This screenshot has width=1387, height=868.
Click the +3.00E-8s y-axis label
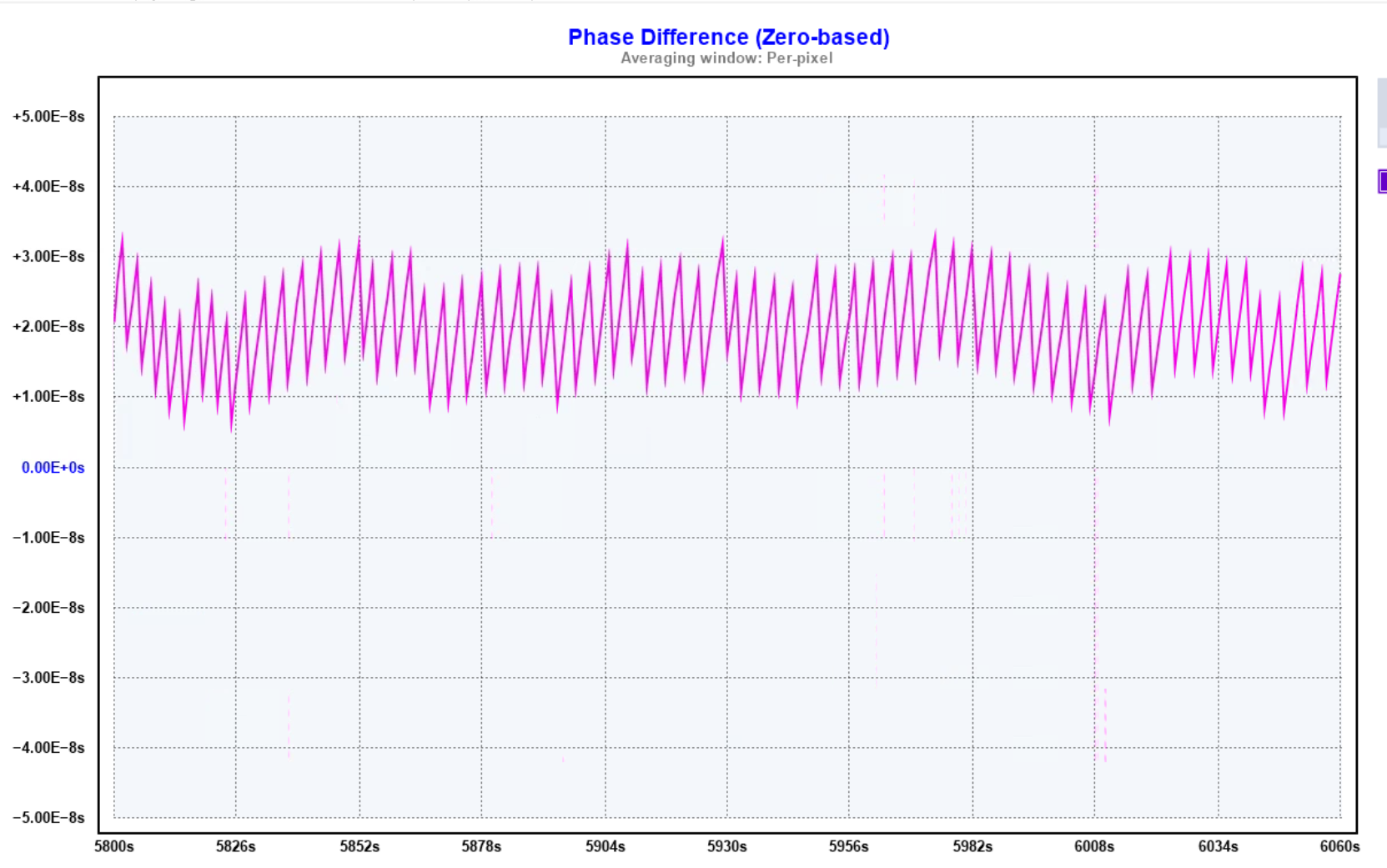[x=48, y=257]
